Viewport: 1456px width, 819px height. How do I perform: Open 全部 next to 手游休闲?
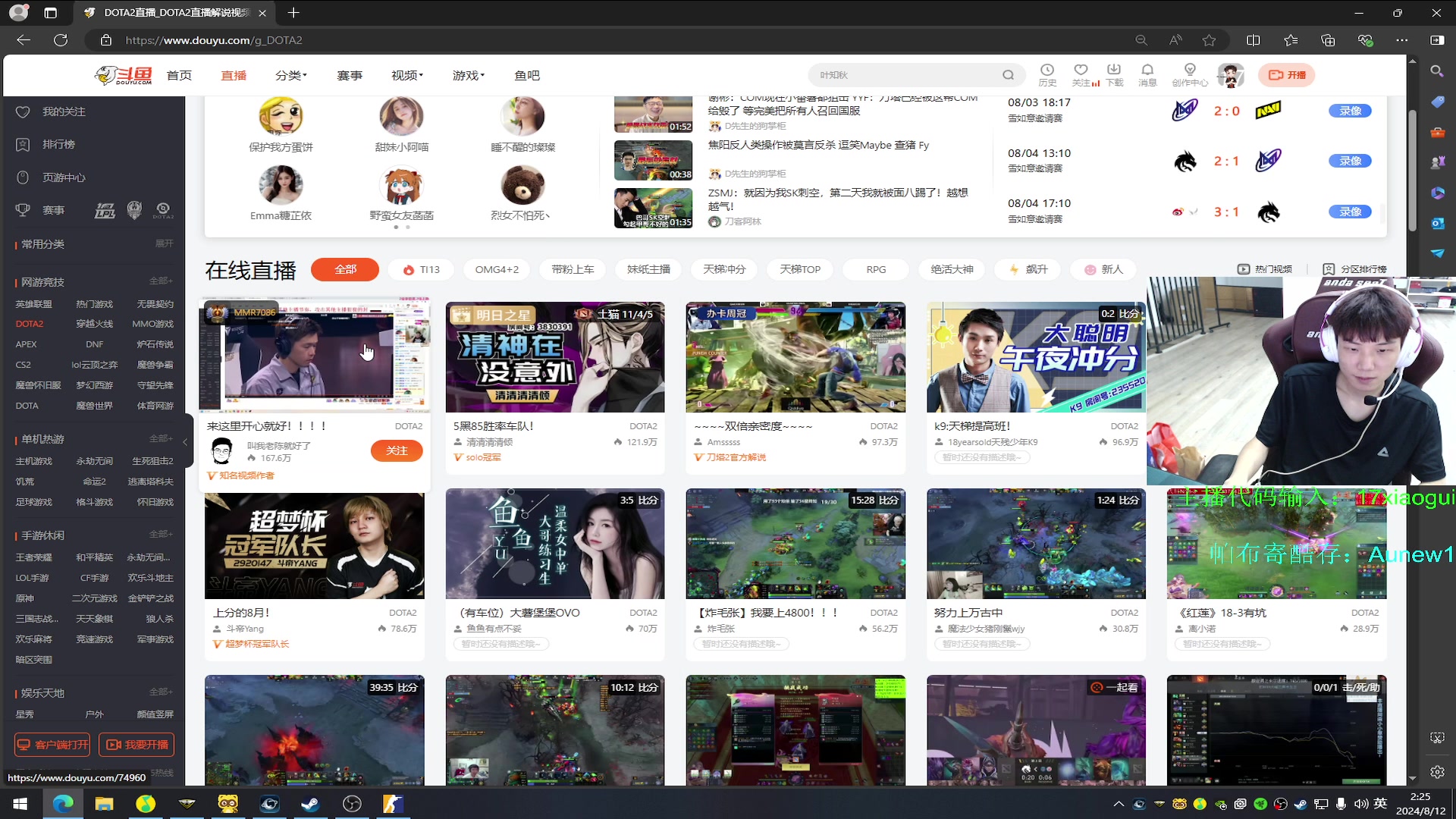click(161, 535)
